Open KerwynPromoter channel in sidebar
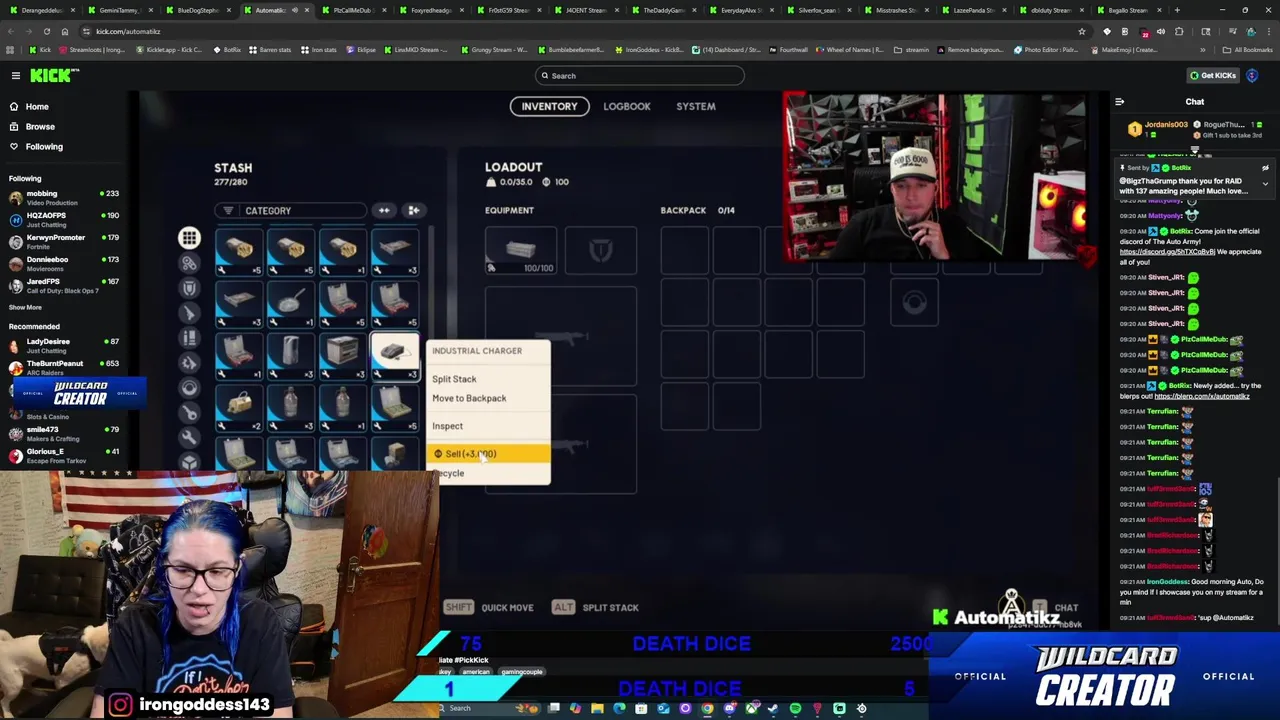The width and height of the screenshot is (1280, 720). pos(62,241)
